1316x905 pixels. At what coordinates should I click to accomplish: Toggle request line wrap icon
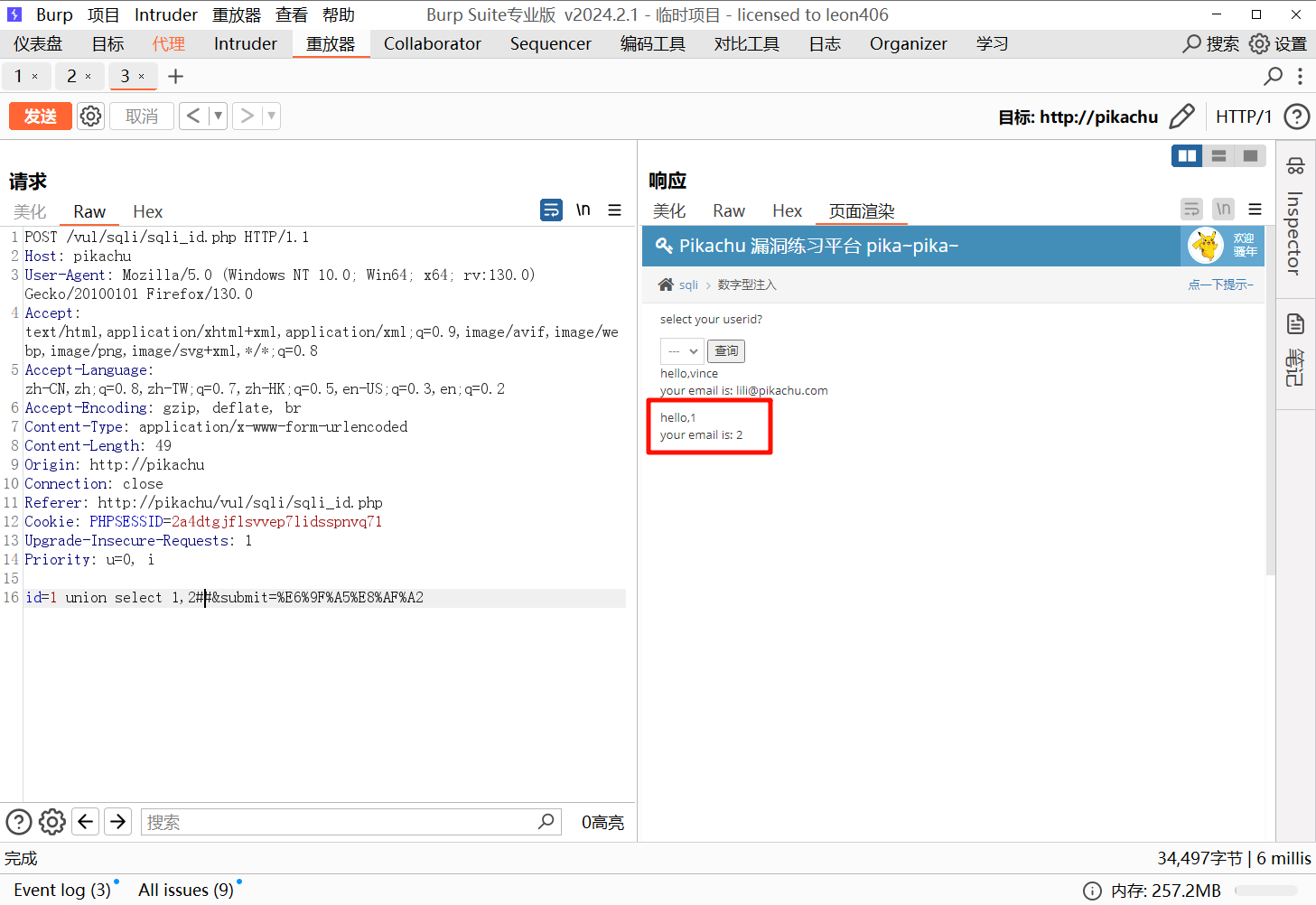[551, 210]
